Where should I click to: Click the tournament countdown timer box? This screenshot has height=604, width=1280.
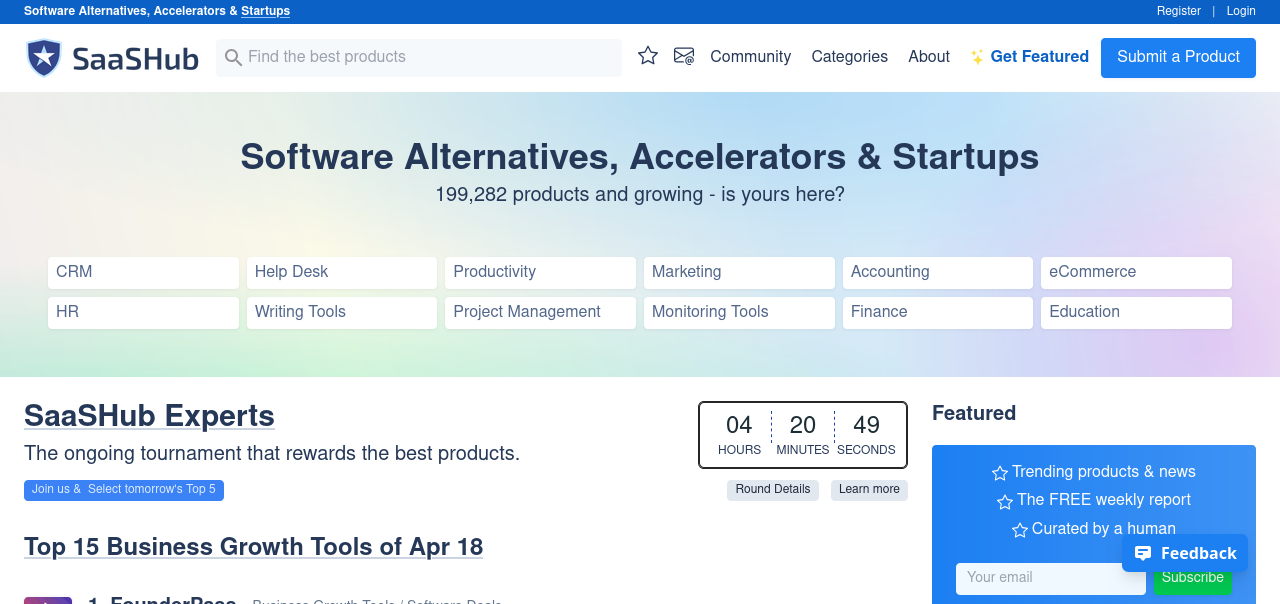pos(803,435)
